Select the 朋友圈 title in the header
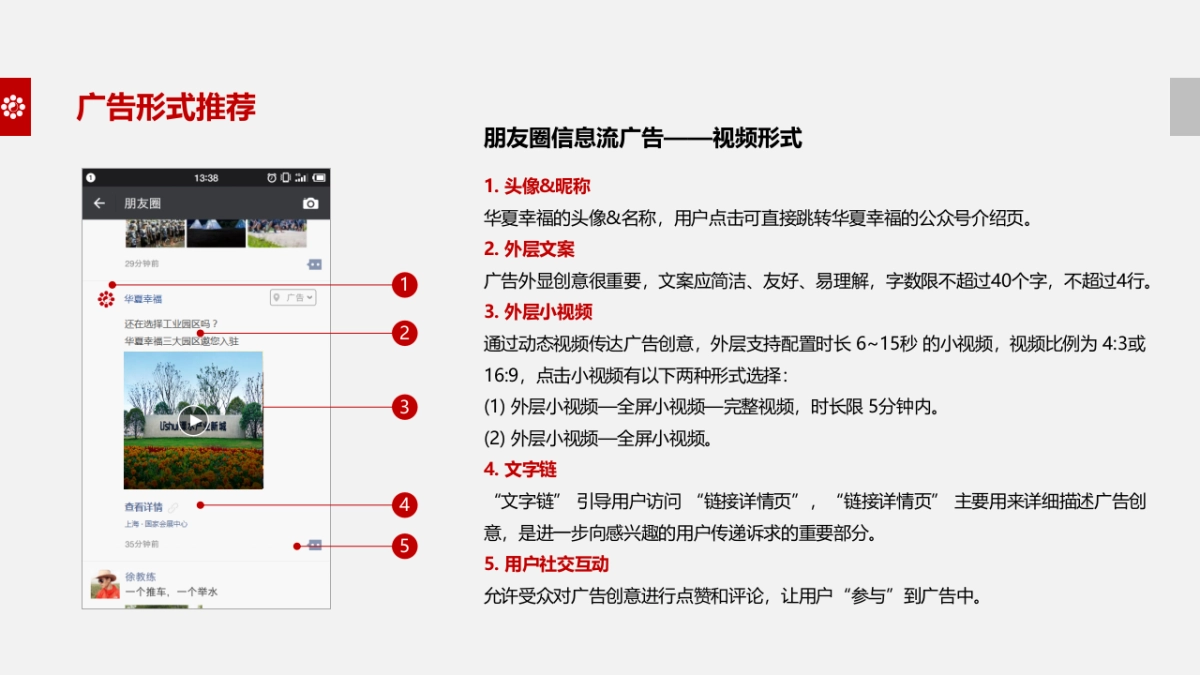Viewport: 1200px width, 675px height. click(142, 203)
